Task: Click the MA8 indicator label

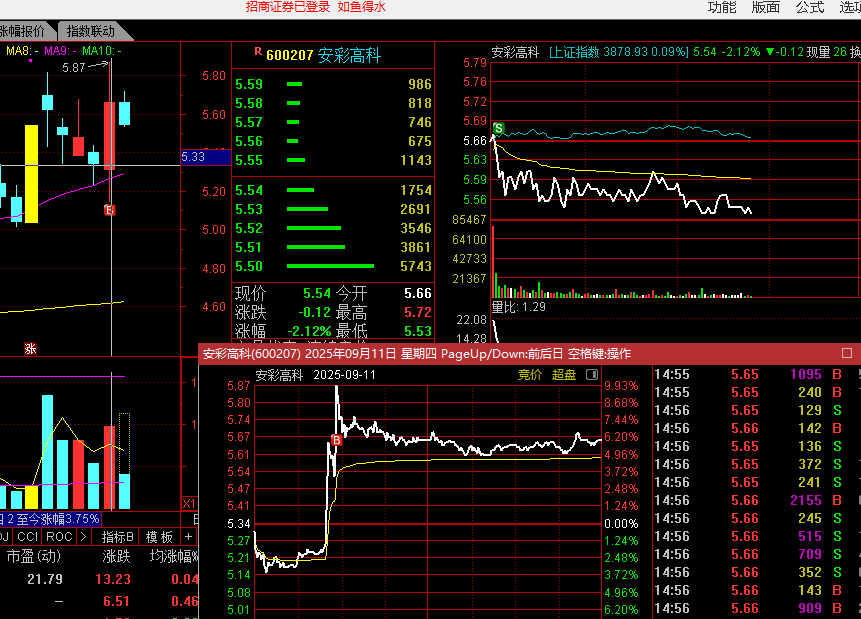Action: click(x=23, y=51)
